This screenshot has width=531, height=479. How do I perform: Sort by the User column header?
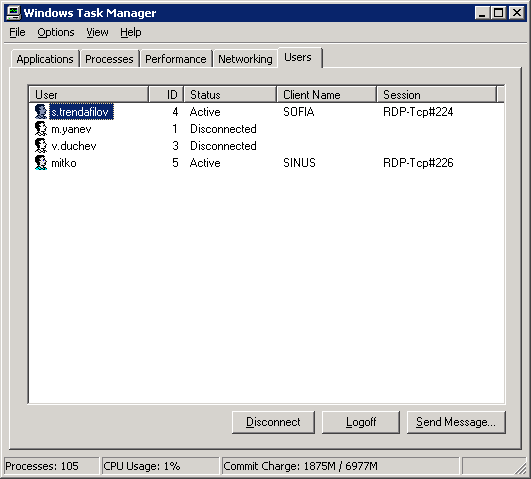(x=89, y=95)
